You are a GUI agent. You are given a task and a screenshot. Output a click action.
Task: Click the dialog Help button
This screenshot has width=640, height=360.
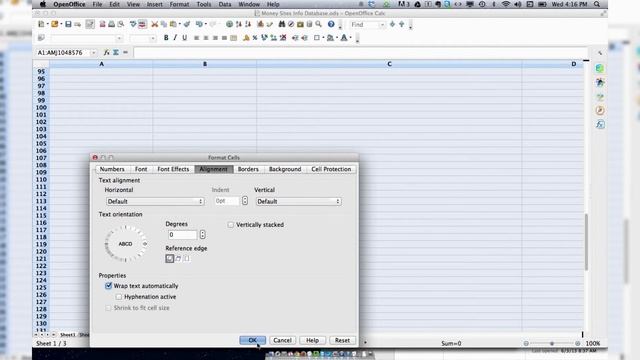312,340
